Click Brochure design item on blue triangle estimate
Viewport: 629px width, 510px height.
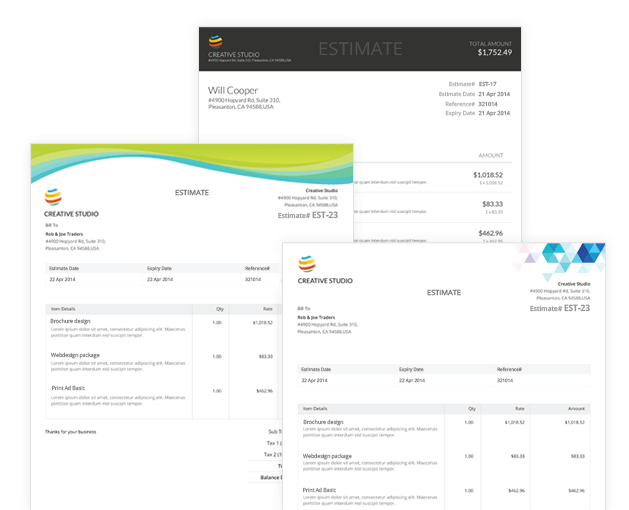[x=323, y=422]
